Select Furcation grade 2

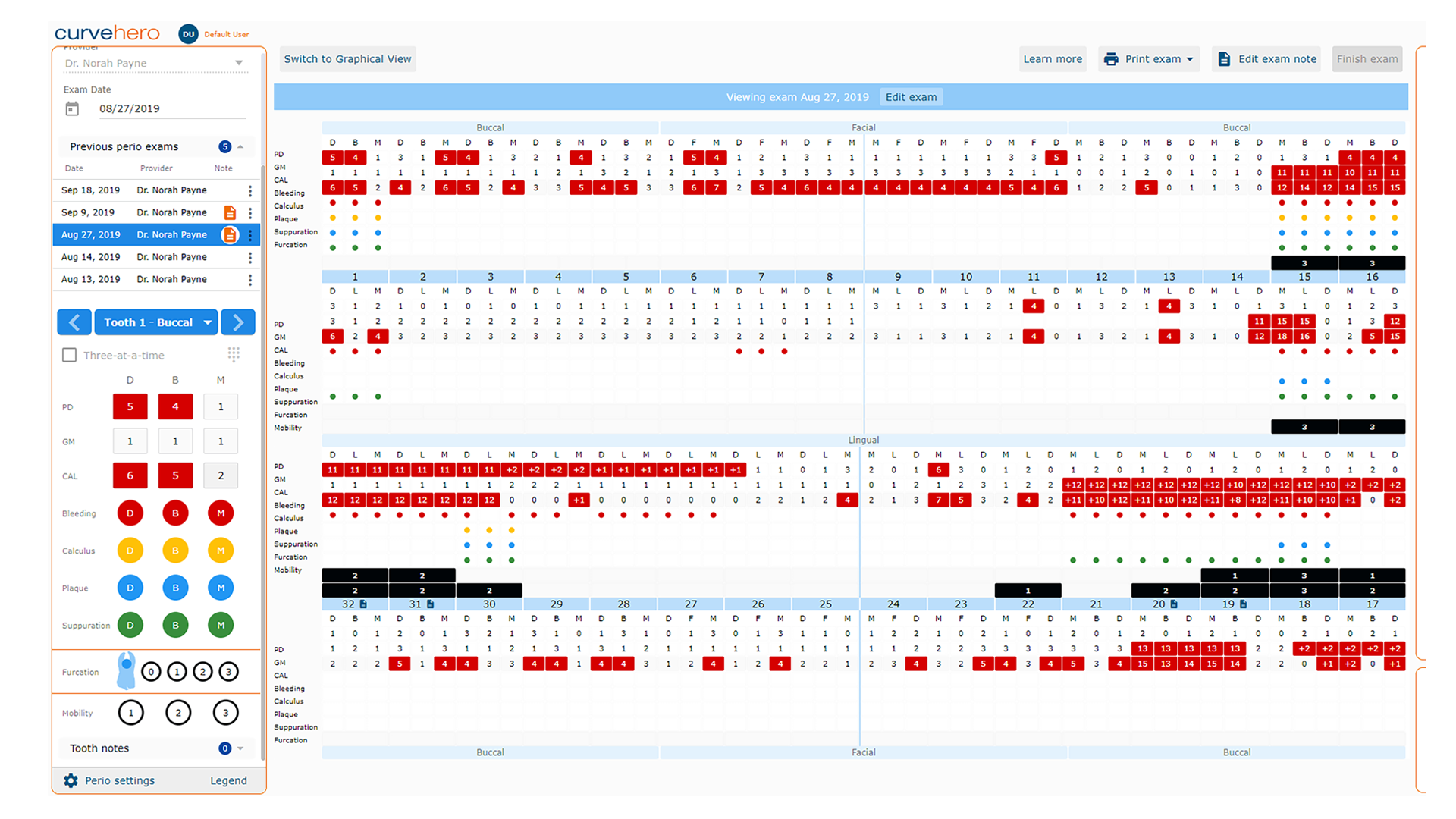point(202,672)
